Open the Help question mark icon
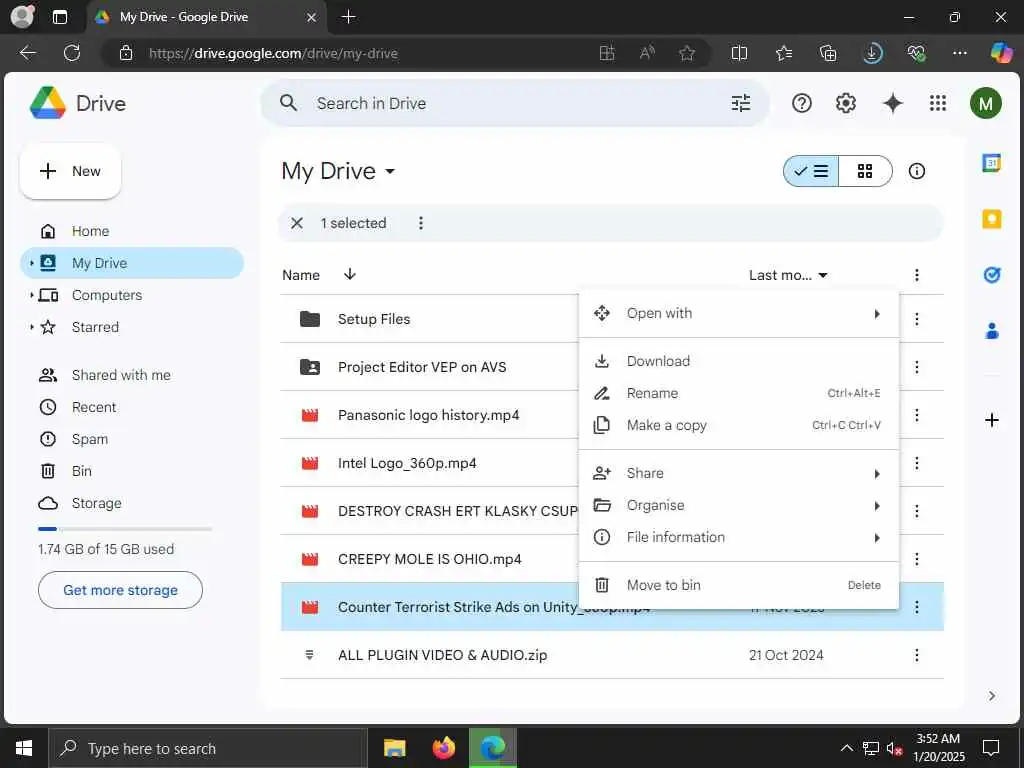This screenshot has height=768, width=1024. (x=801, y=103)
